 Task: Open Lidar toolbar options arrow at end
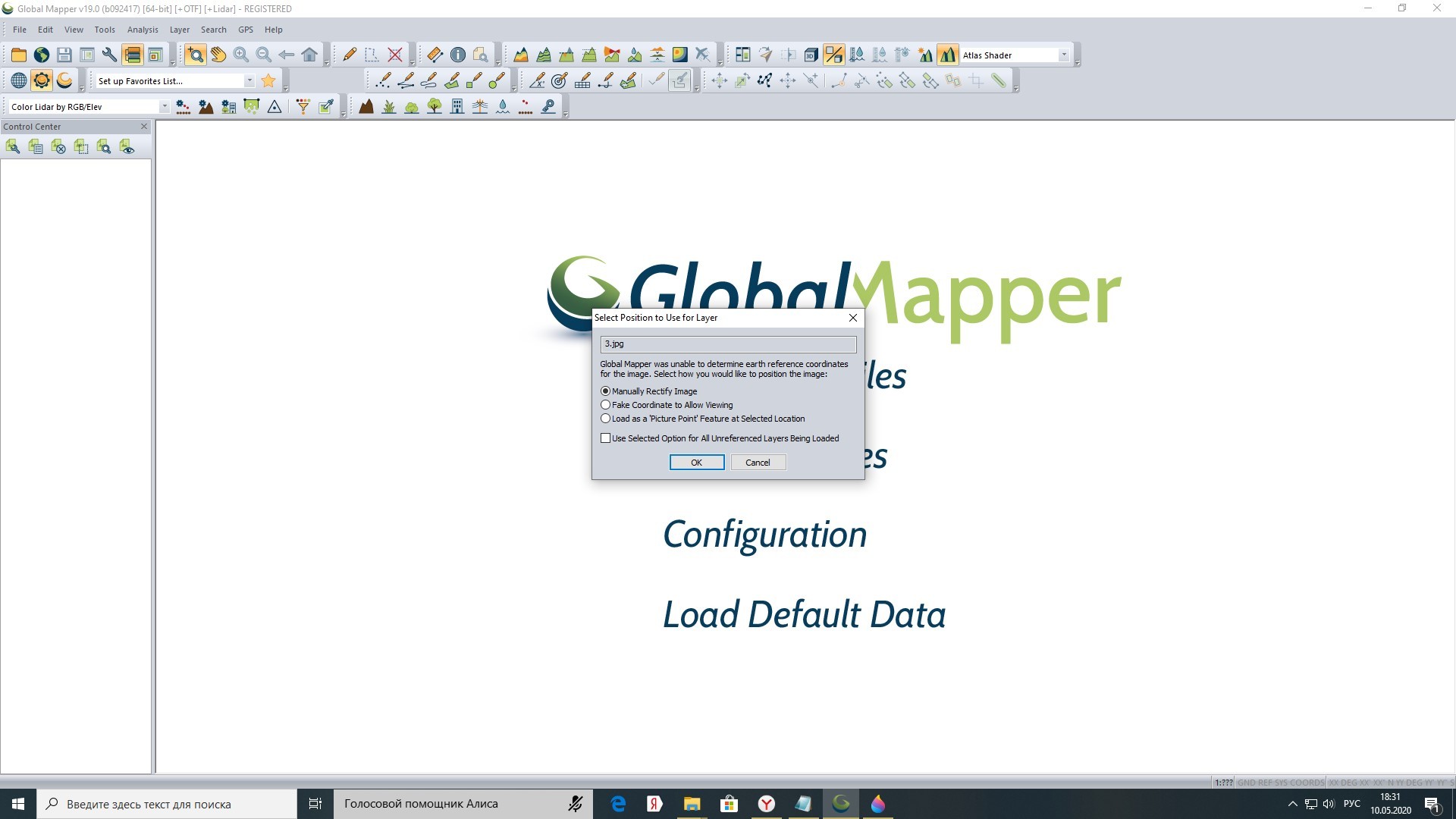(566, 115)
